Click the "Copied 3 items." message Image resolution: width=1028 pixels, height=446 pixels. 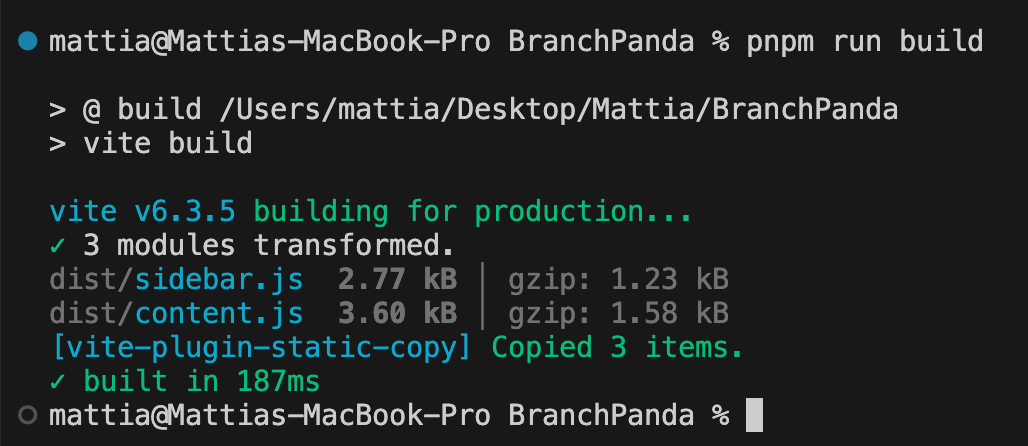pos(617,347)
